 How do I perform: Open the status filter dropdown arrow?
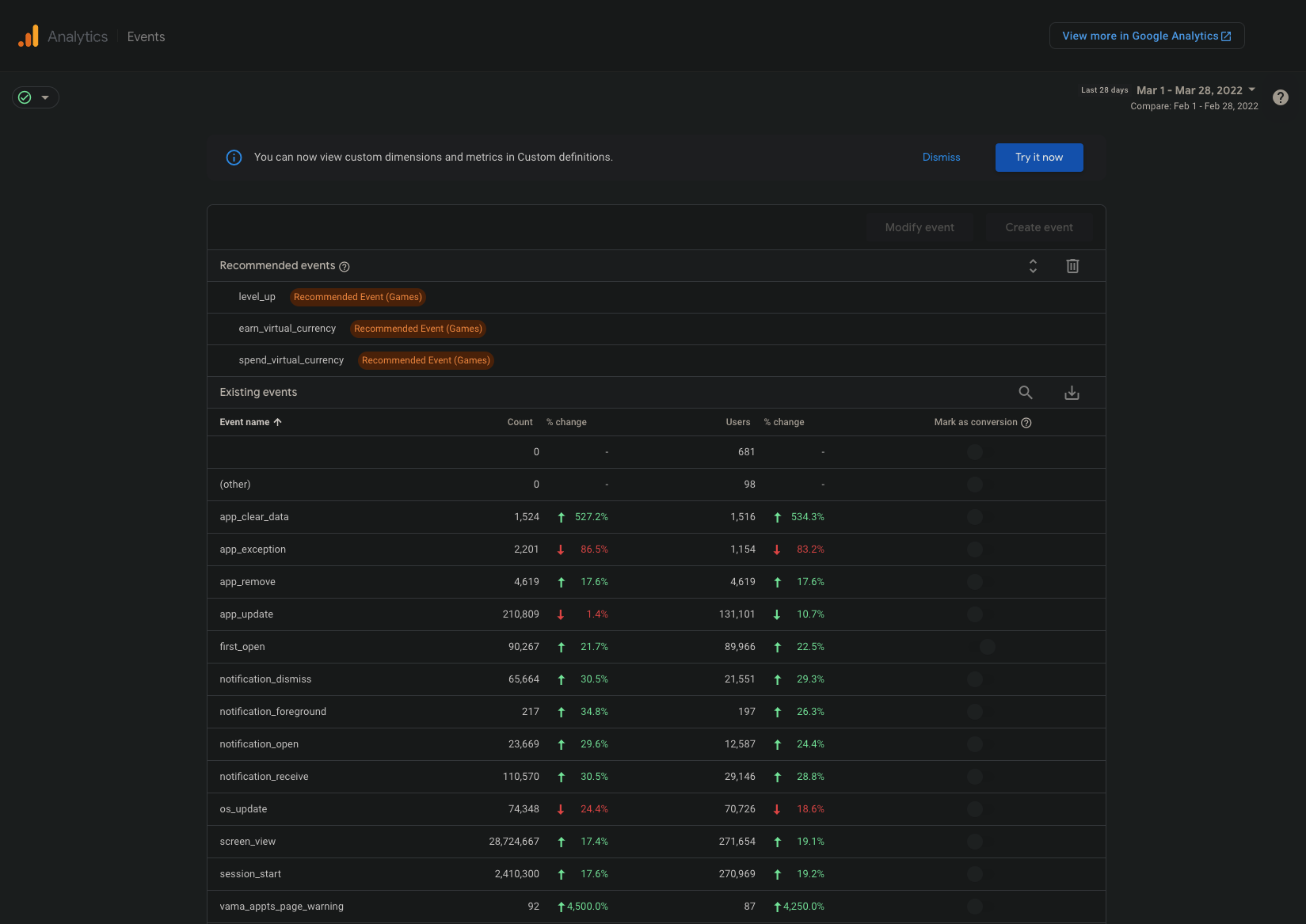coord(45,97)
